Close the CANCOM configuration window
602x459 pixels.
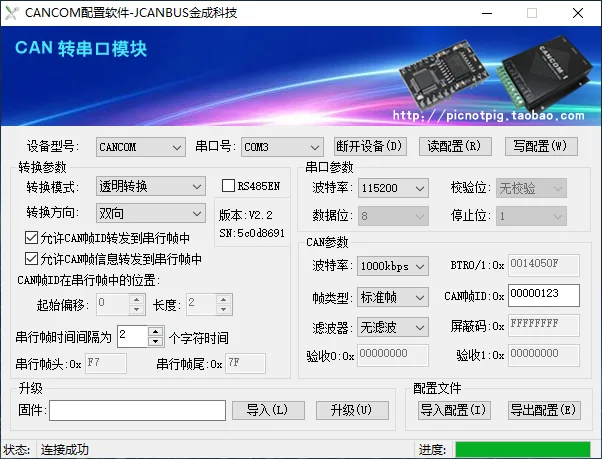tap(577, 13)
